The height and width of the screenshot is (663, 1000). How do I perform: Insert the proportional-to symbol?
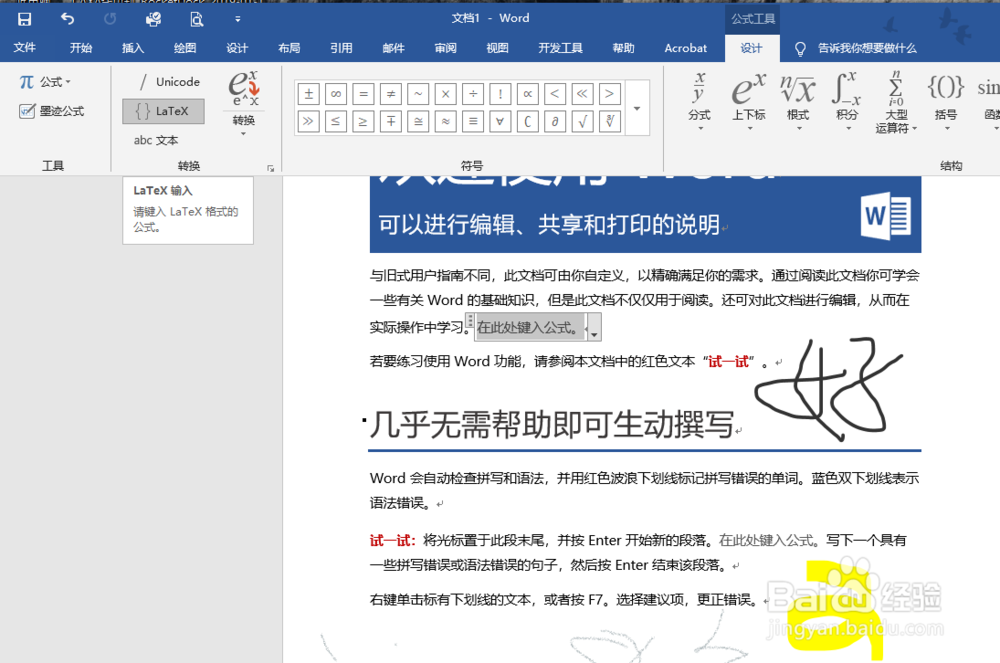528,94
